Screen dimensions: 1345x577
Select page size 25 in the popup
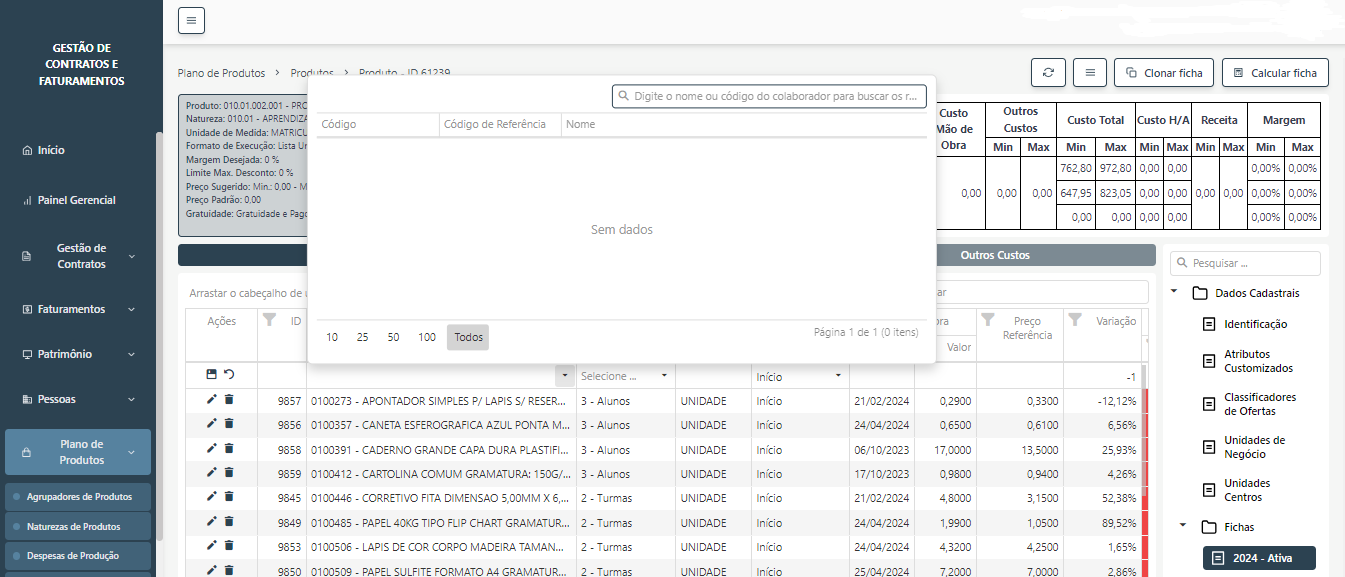click(x=362, y=338)
